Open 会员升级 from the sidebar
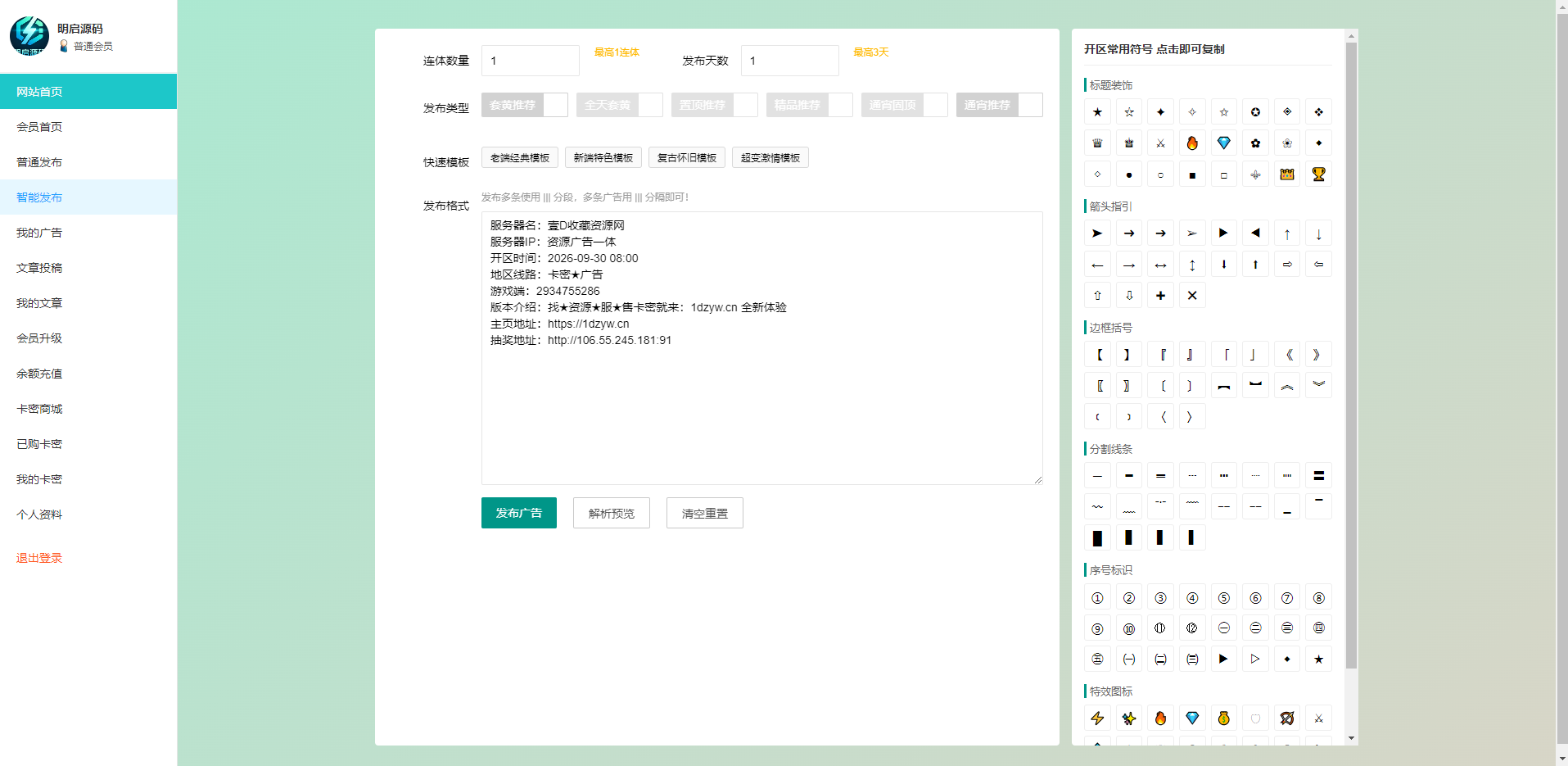This screenshot has width=1568, height=766. point(88,338)
